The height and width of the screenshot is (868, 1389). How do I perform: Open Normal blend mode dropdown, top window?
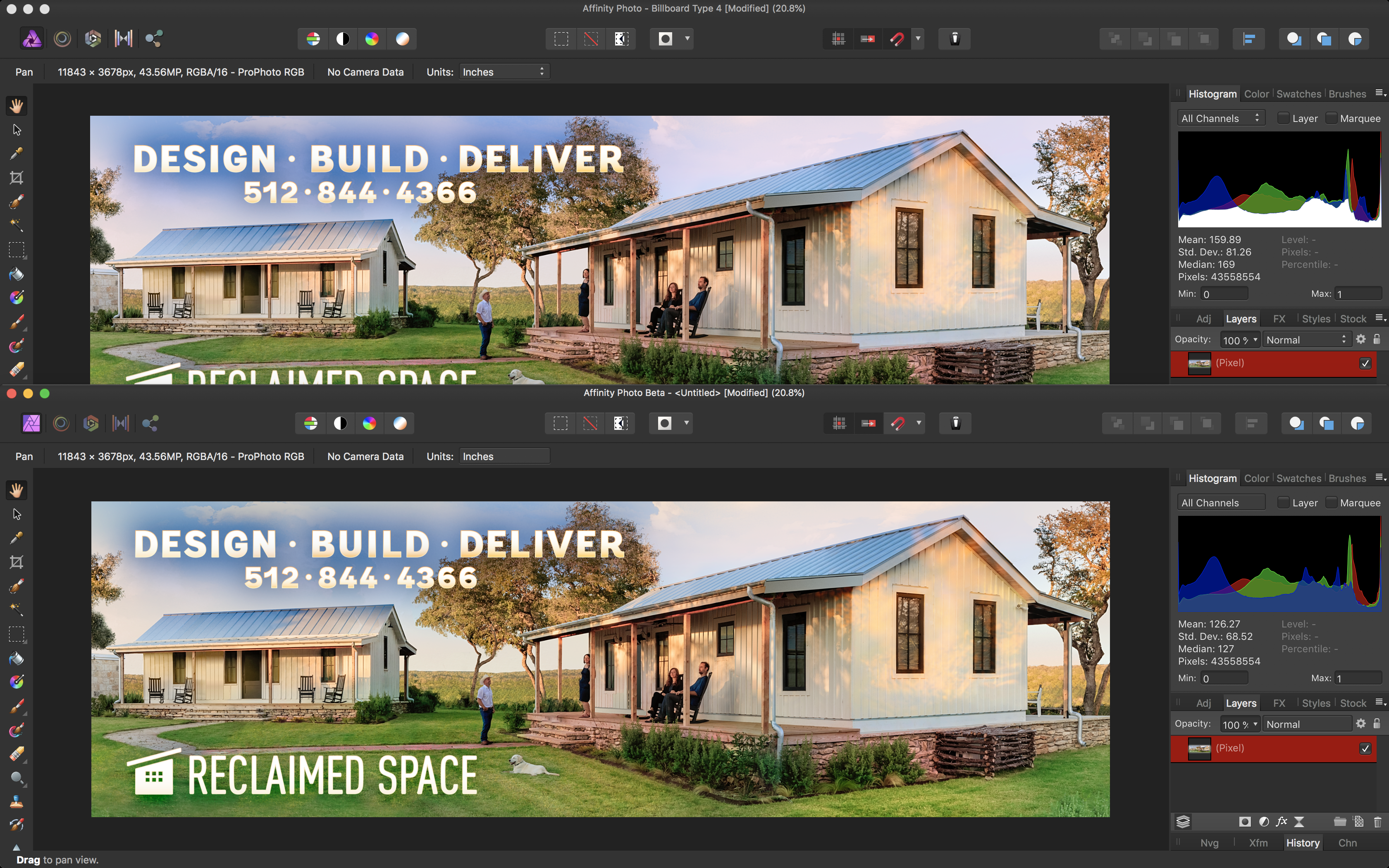pyautogui.click(x=1306, y=340)
